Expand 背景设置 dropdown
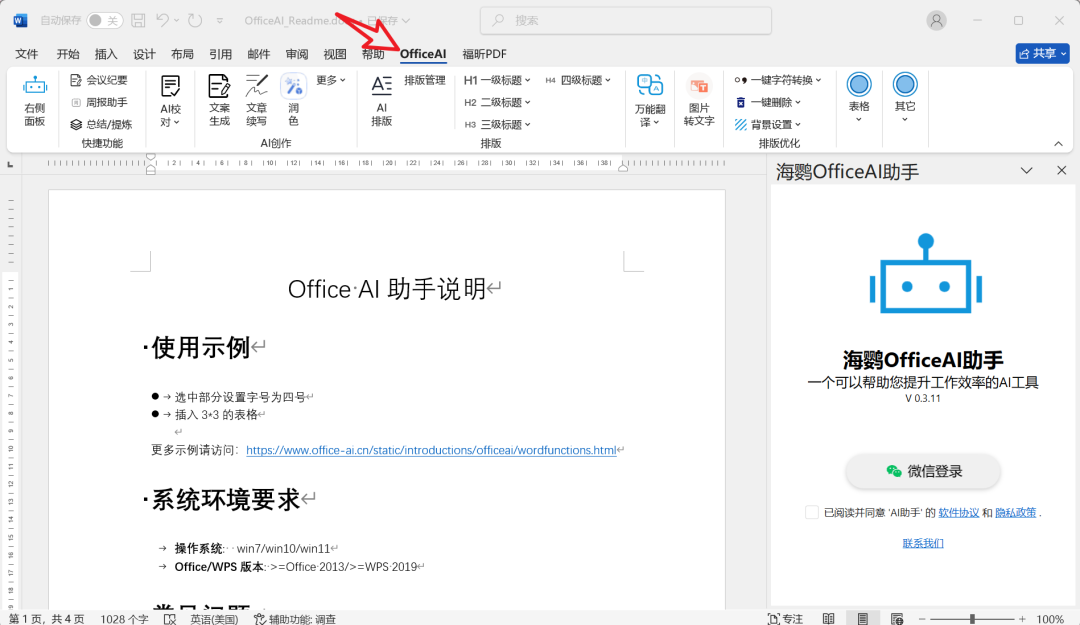Viewport: 1080px width, 625px height. tap(768, 125)
